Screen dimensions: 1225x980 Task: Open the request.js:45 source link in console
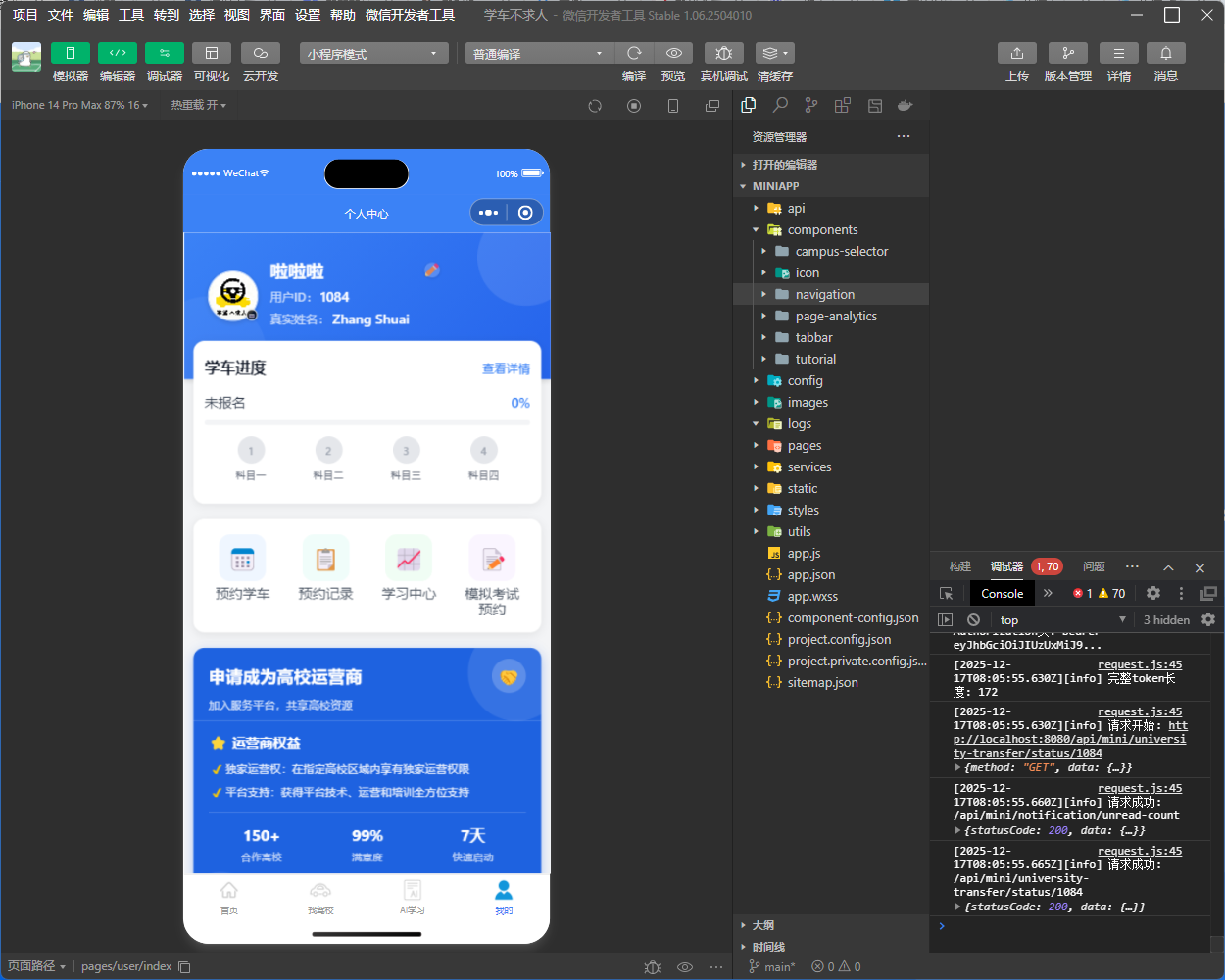[1140, 663]
